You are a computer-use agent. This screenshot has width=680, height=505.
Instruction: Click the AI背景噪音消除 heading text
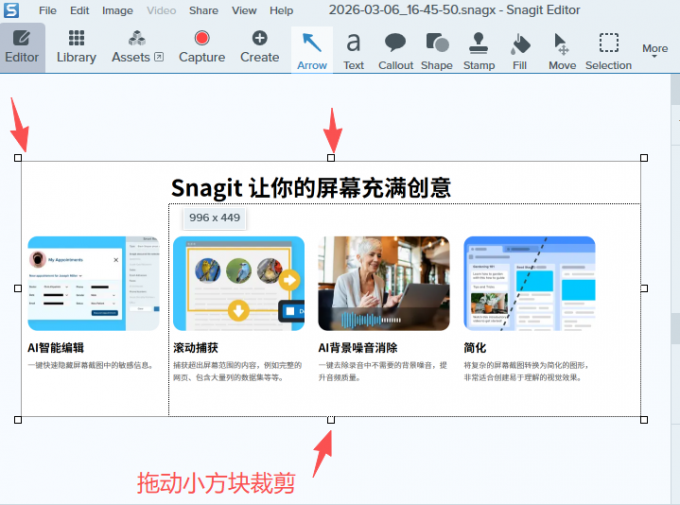[357, 348]
